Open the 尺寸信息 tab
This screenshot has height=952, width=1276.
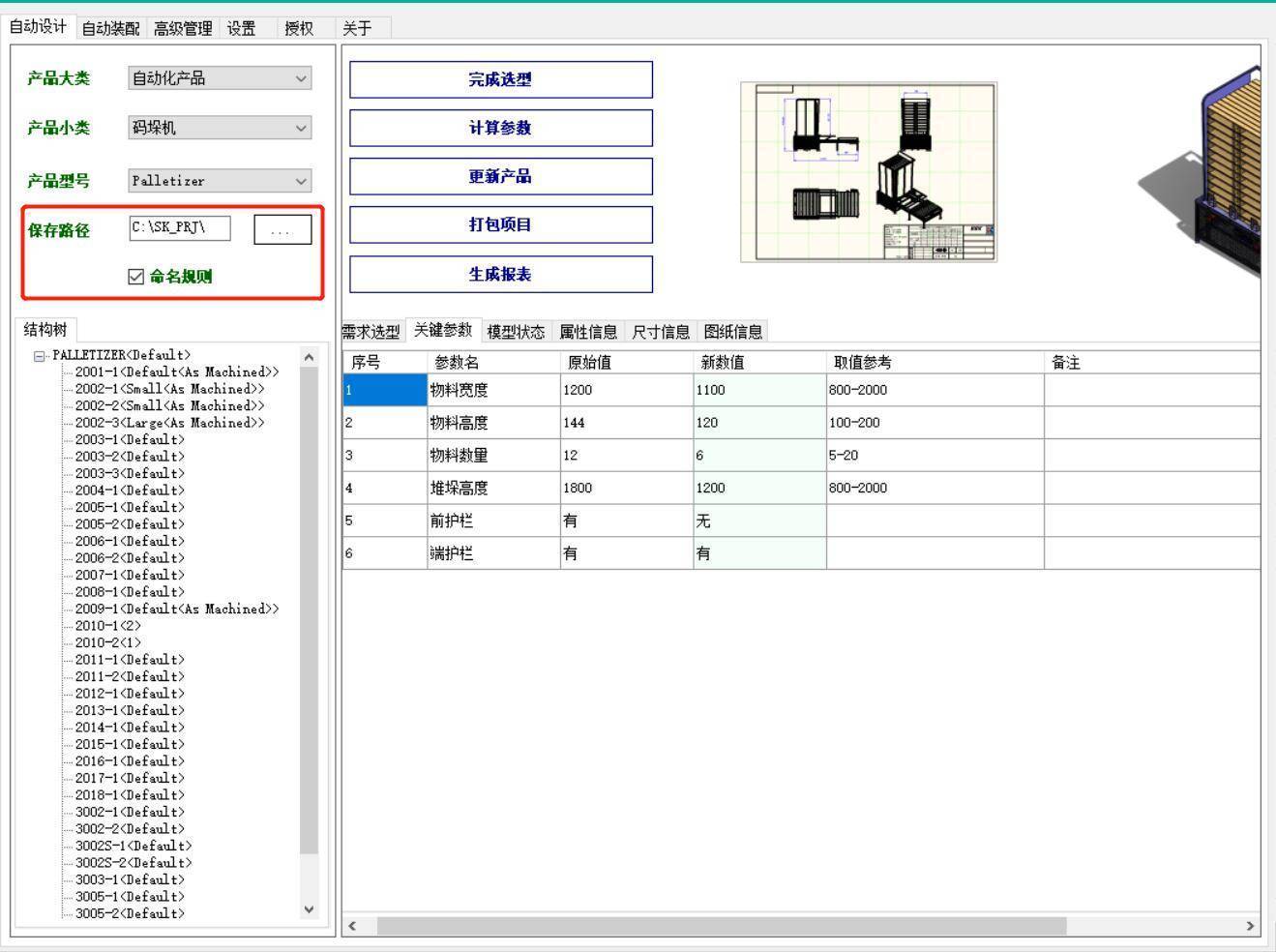661,332
